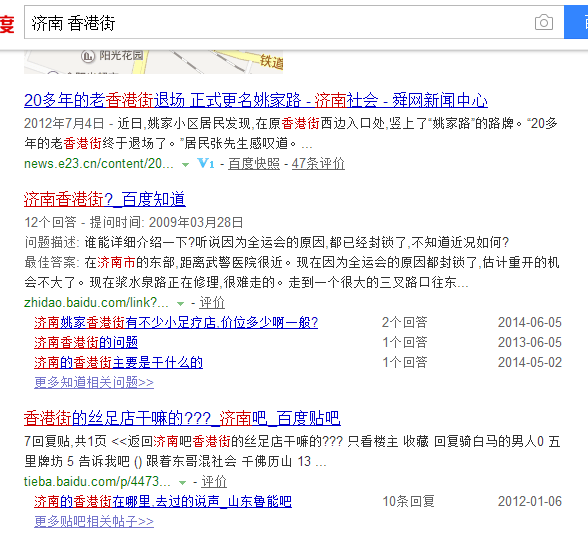Screen dimensions: 588x535
Task: Open result 香港街的丝足店干嘛的???_济南吧
Action: point(182,418)
